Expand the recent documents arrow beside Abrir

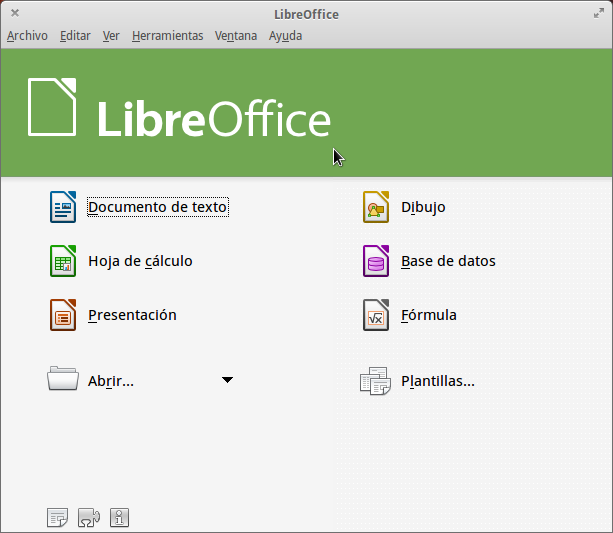click(x=227, y=380)
